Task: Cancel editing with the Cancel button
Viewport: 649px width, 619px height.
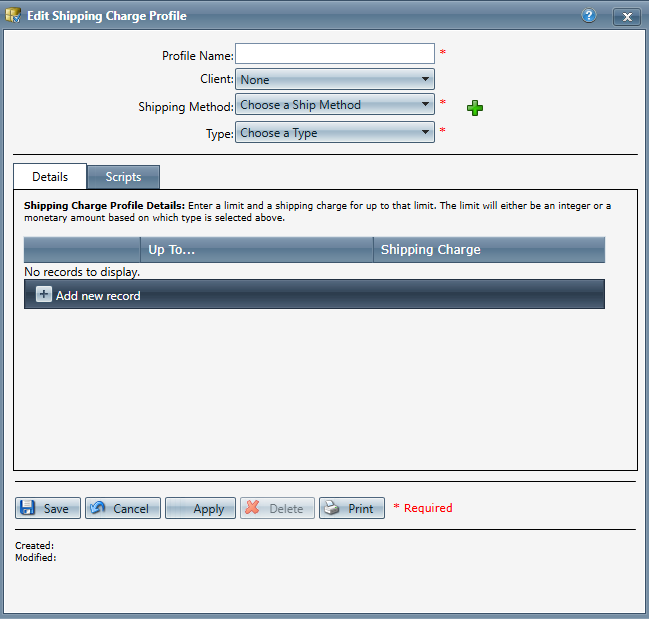Action: 122,508
